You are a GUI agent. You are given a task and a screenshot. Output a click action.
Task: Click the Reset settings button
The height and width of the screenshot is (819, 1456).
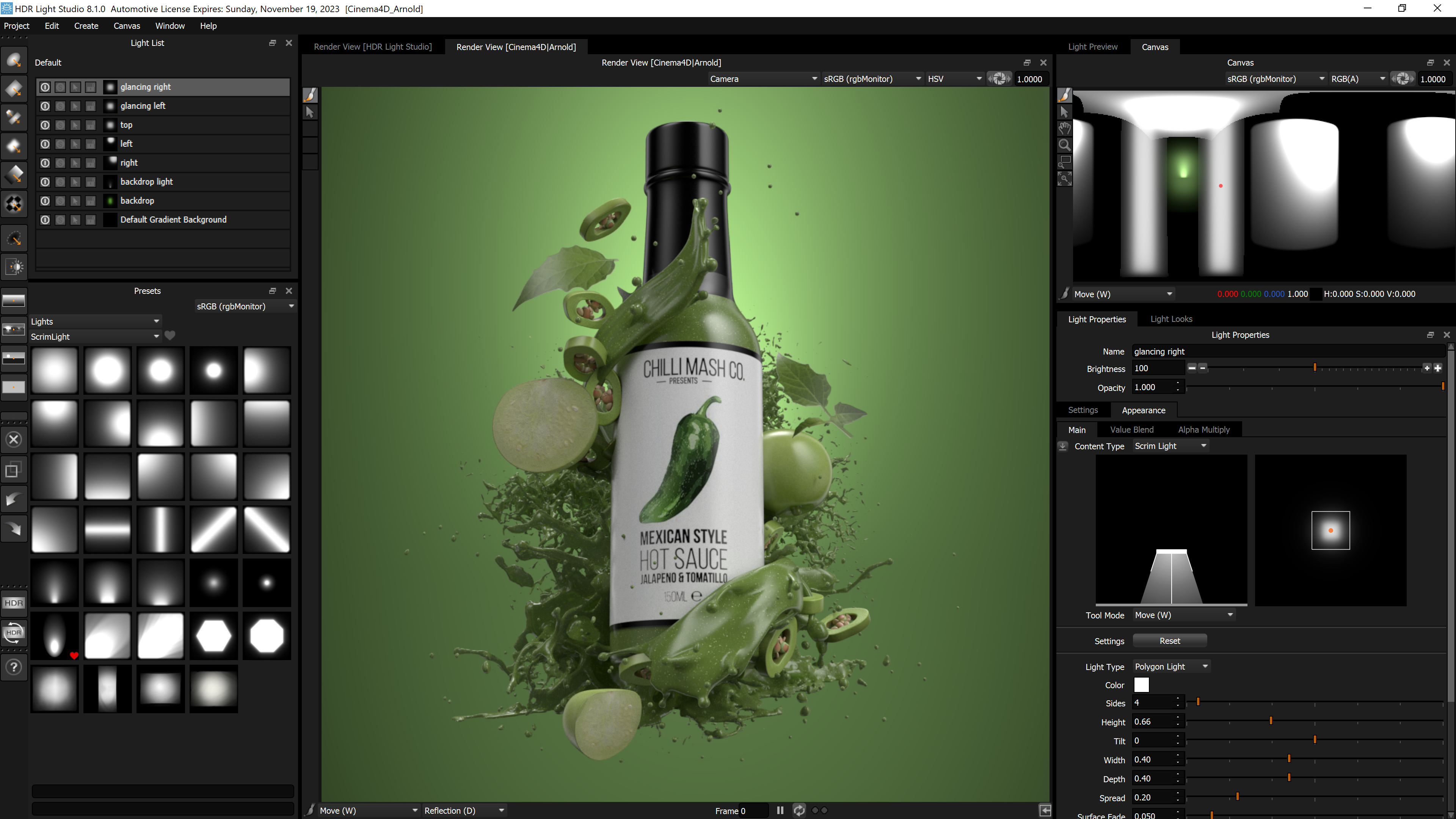point(1169,641)
